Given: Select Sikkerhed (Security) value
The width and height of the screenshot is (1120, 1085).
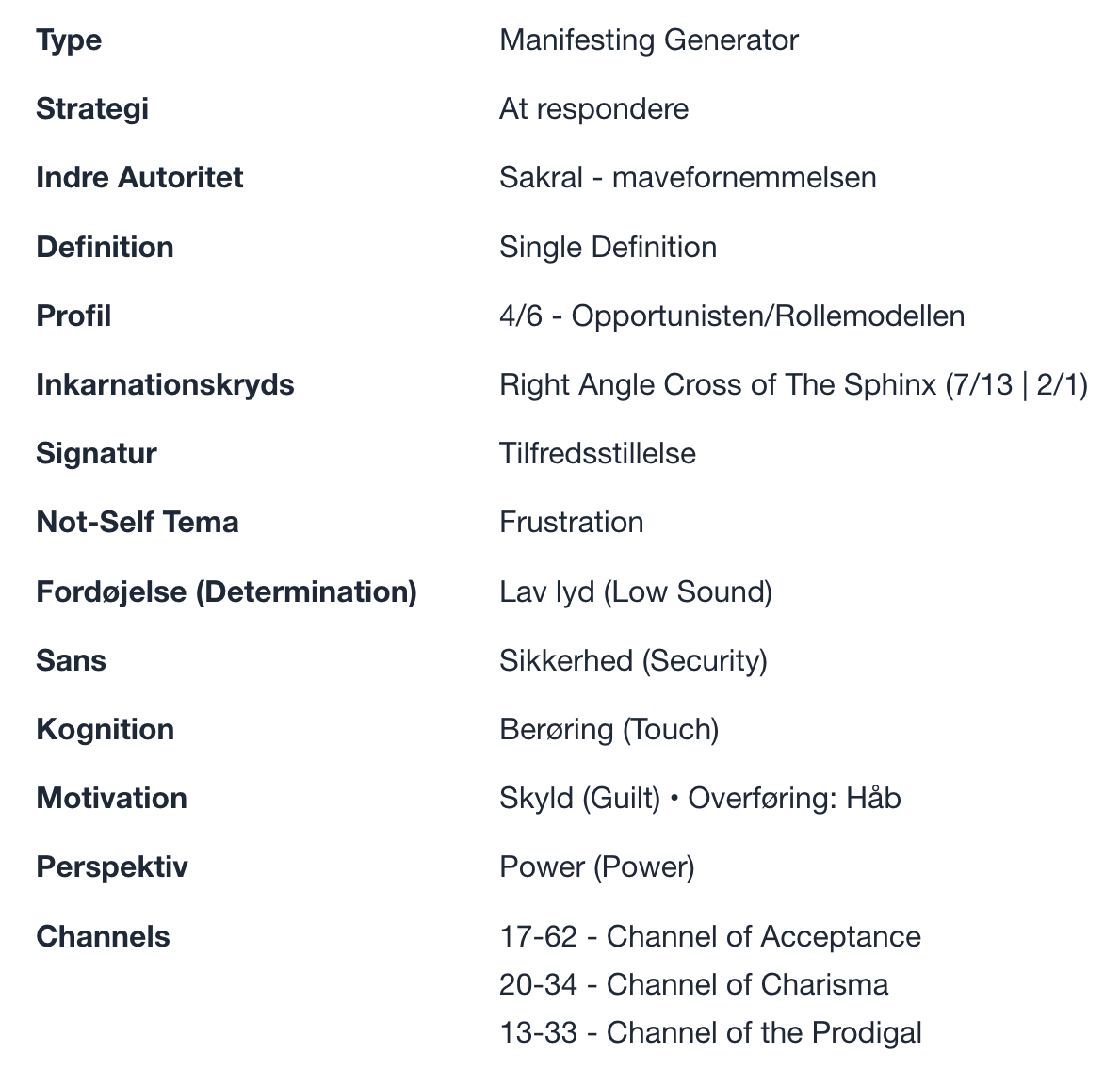Looking at the screenshot, I should [633, 661].
